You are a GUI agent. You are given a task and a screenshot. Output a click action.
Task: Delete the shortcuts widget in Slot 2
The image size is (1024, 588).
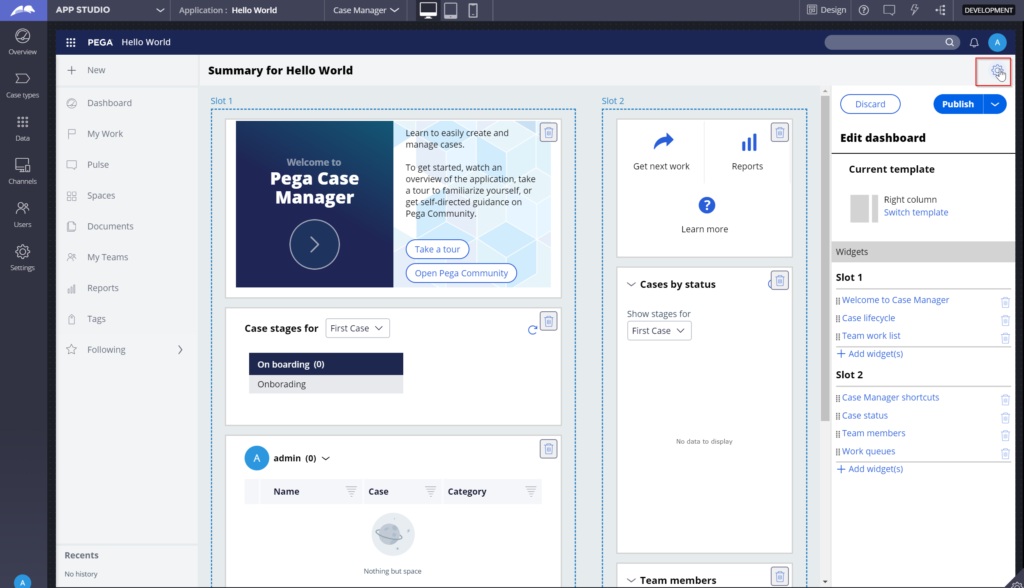point(780,133)
